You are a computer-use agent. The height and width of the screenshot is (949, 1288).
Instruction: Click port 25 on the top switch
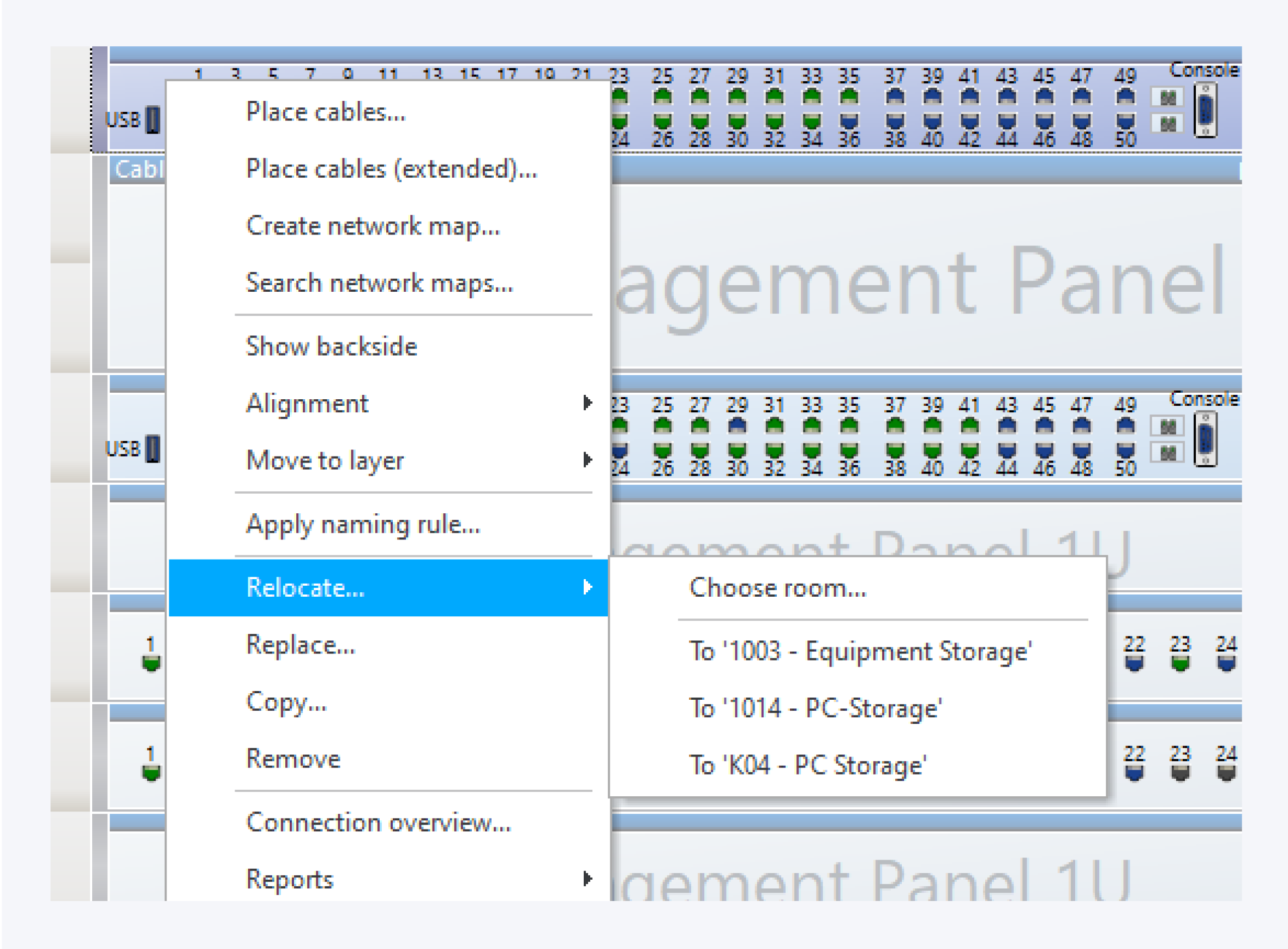662,96
